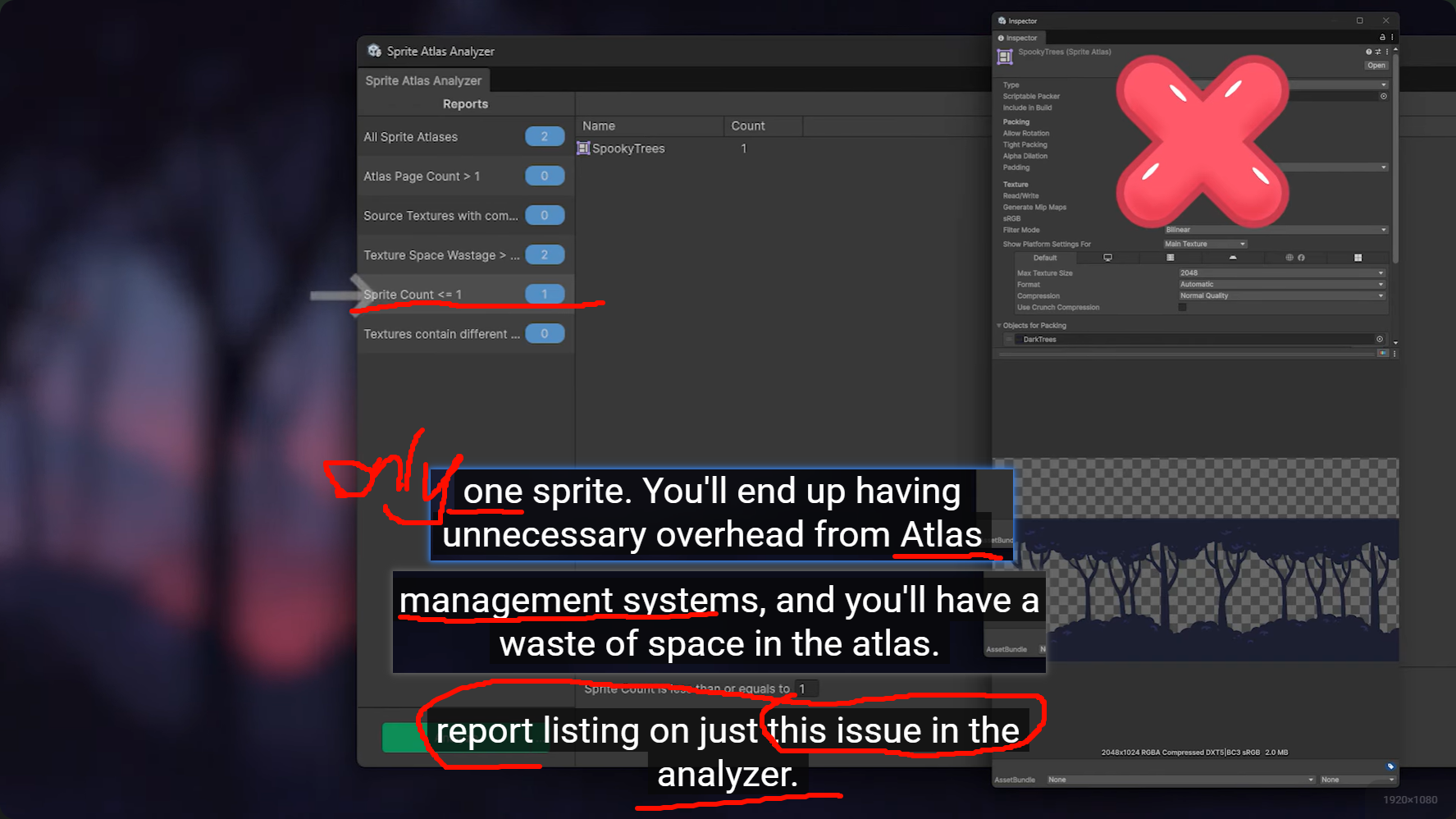Open the Max Texture Size 2048 dropdown
Viewport: 1456px width, 819px height.
[x=1282, y=273]
